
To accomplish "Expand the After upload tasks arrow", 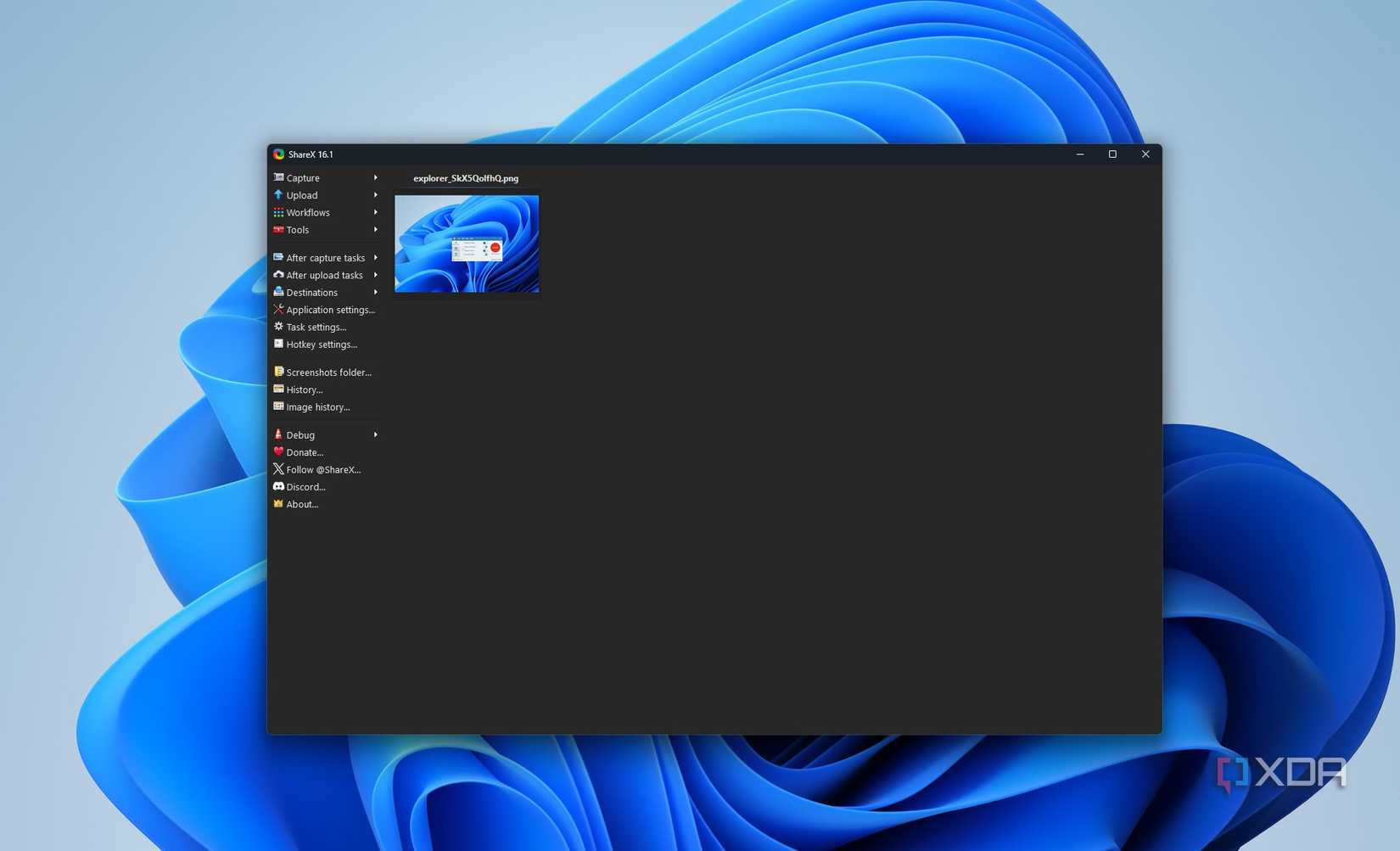I will point(375,275).
